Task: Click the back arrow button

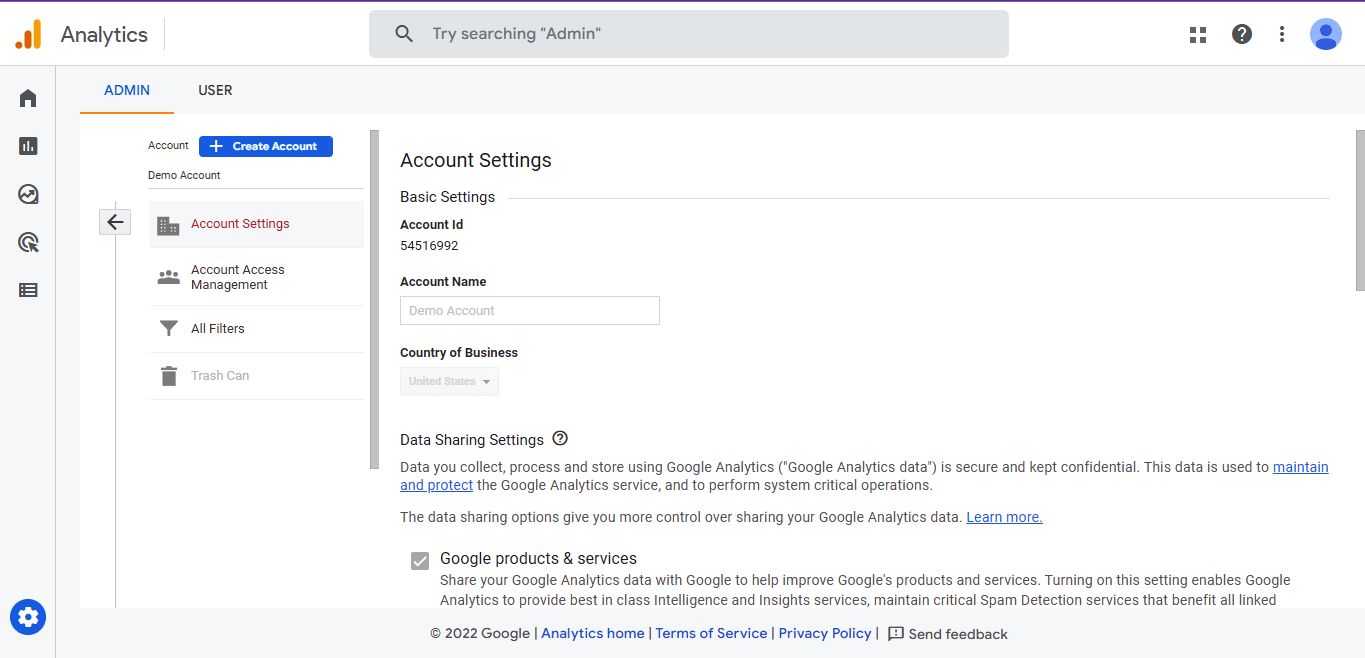Action: point(115,222)
